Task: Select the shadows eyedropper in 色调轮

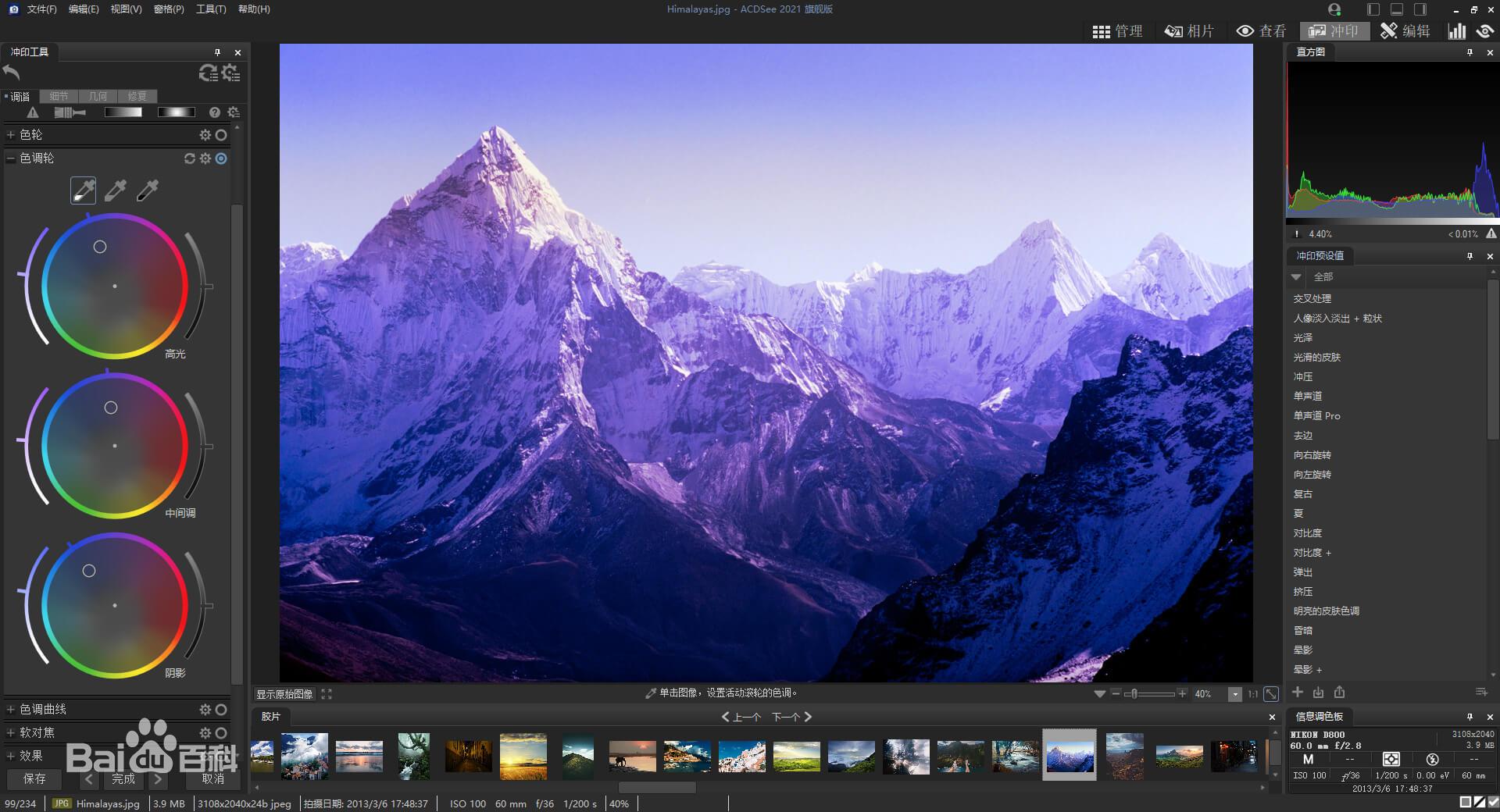Action: 148,190
